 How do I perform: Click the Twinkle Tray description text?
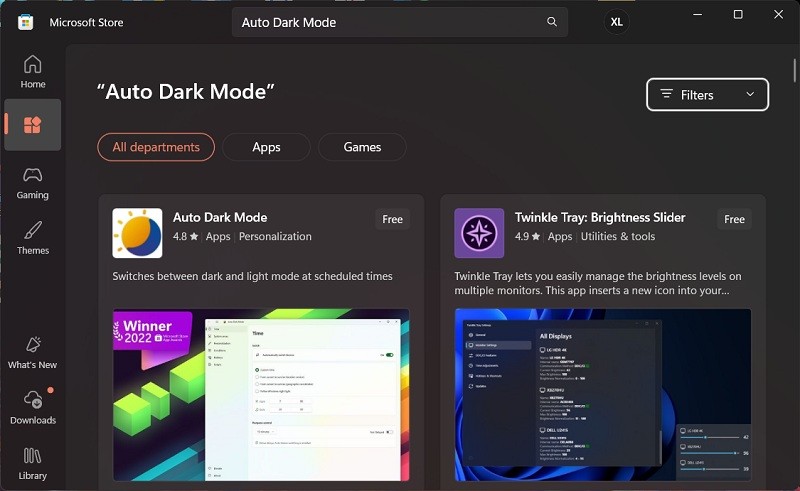pyautogui.click(x=598, y=283)
